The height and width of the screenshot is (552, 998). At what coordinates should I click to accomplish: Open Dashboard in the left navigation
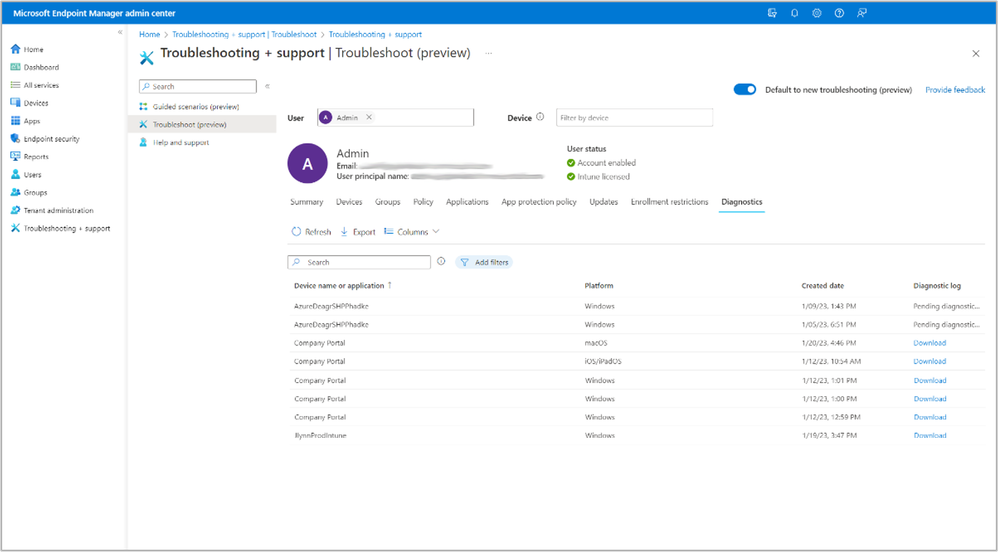click(35, 67)
